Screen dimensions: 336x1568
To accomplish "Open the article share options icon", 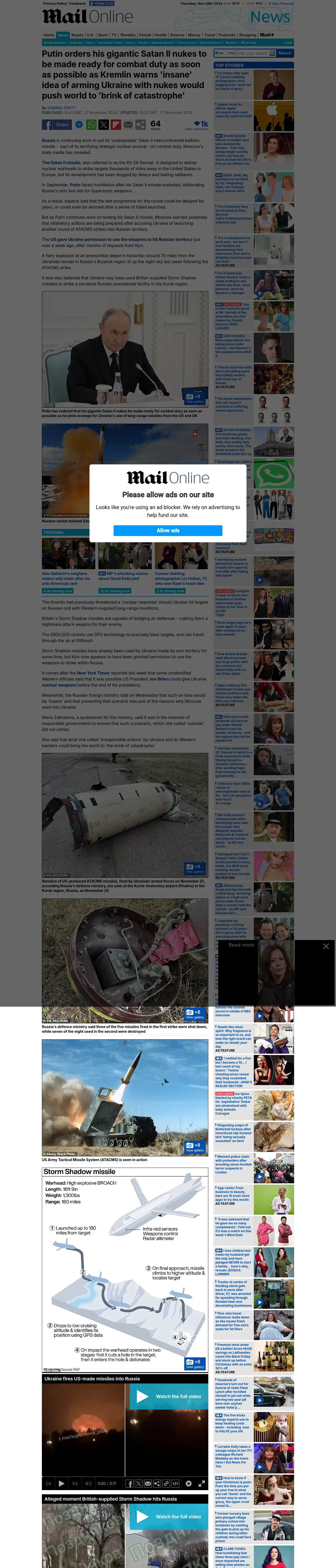I will click(x=140, y=124).
